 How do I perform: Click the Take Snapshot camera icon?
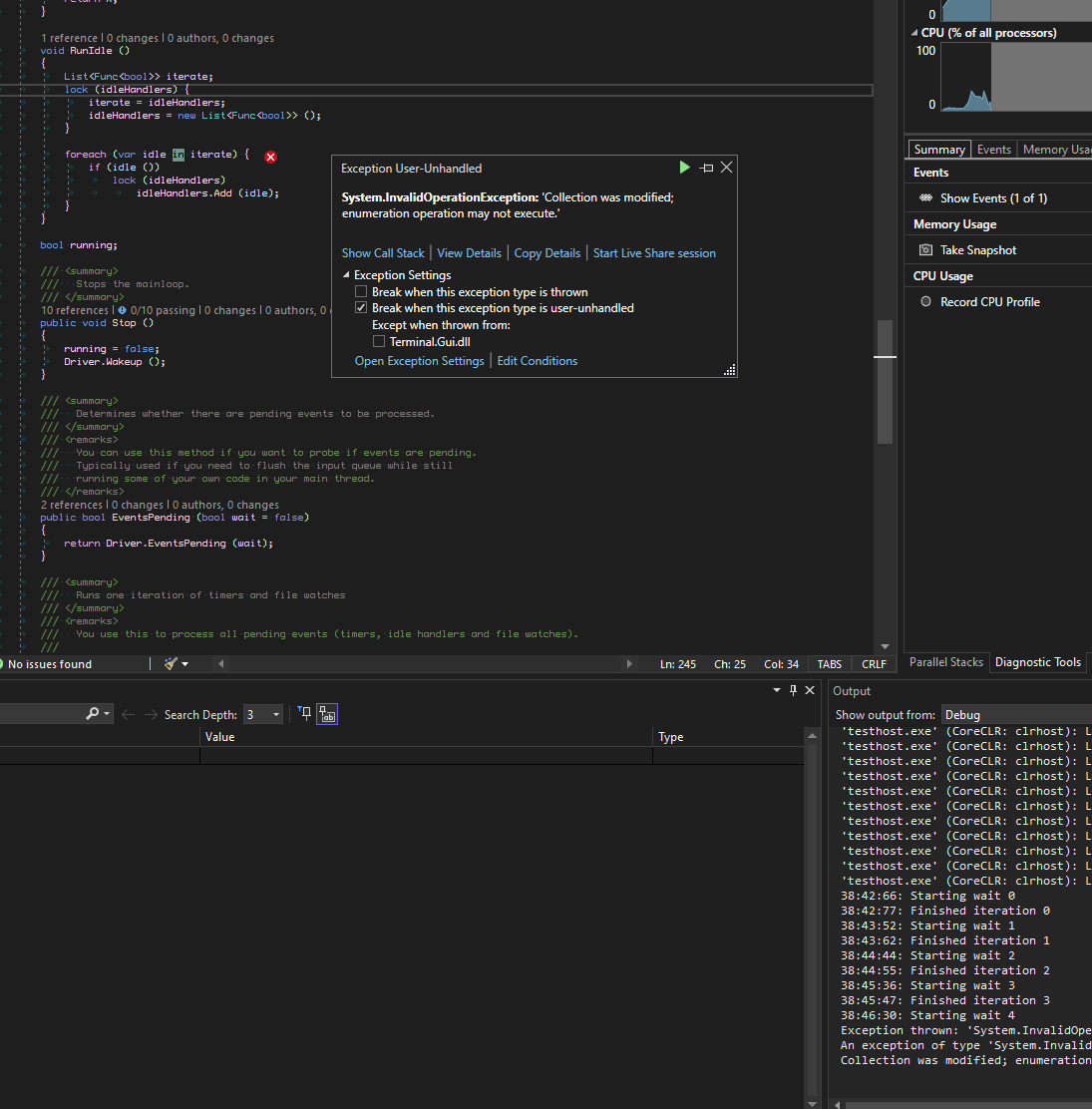click(925, 248)
